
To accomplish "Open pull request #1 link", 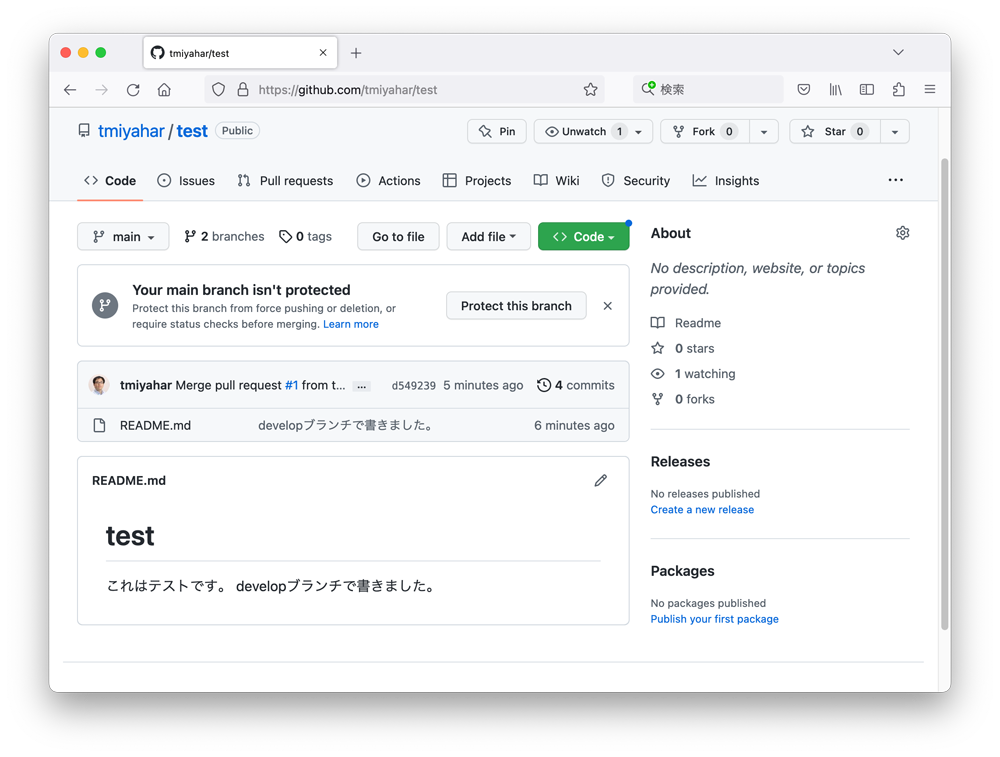I will pos(291,385).
